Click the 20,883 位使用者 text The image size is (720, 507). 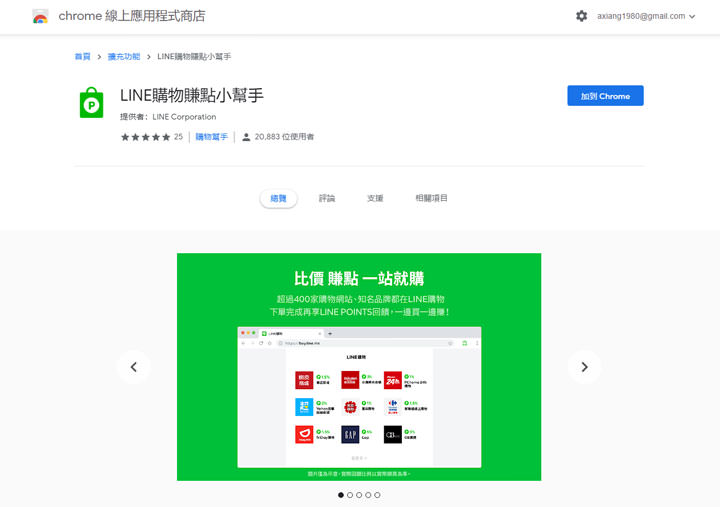(284, 137)
